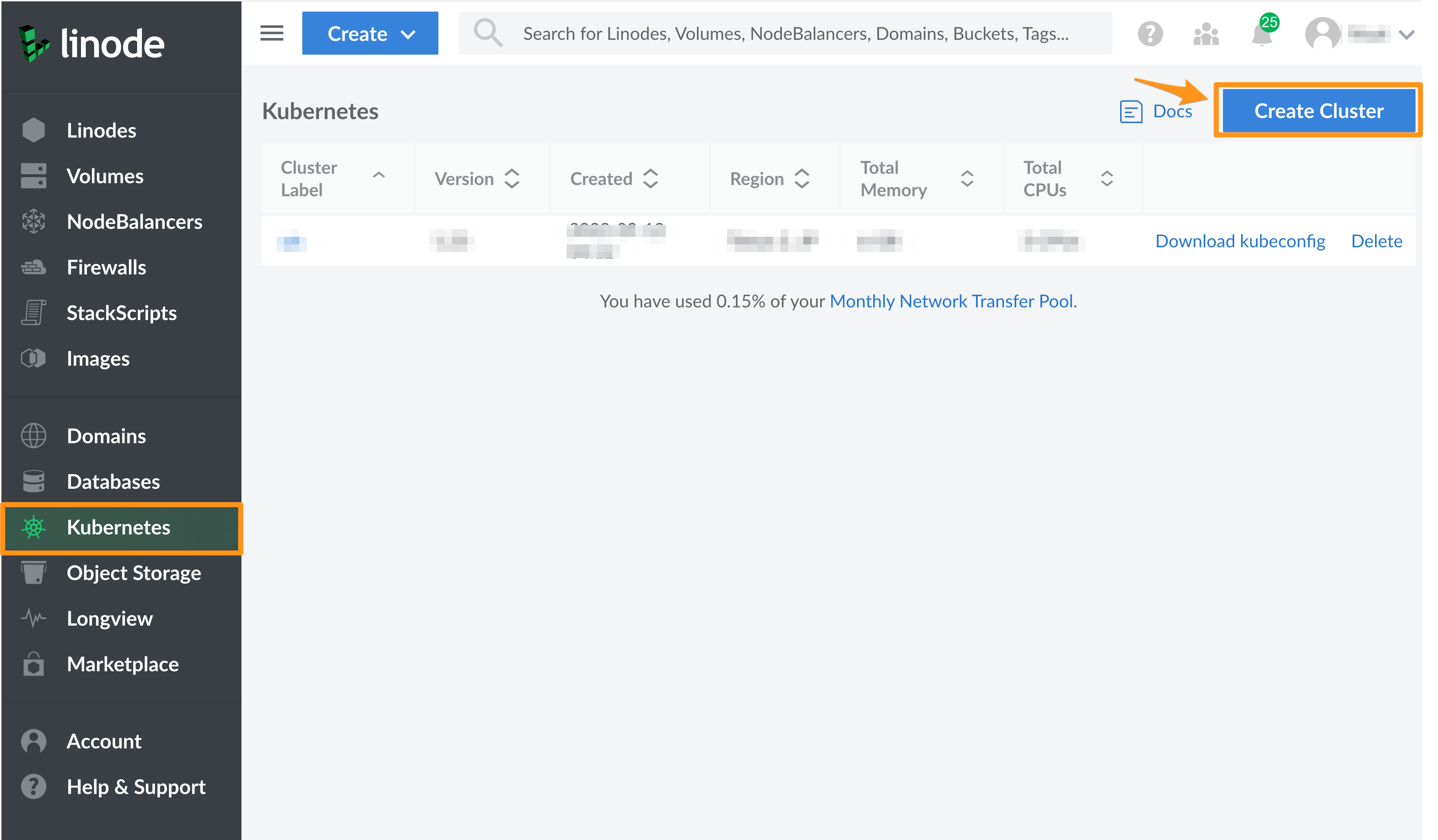Click the search magnifier icon
Screen dimensions: 1438x840
[x=488, y=33]
